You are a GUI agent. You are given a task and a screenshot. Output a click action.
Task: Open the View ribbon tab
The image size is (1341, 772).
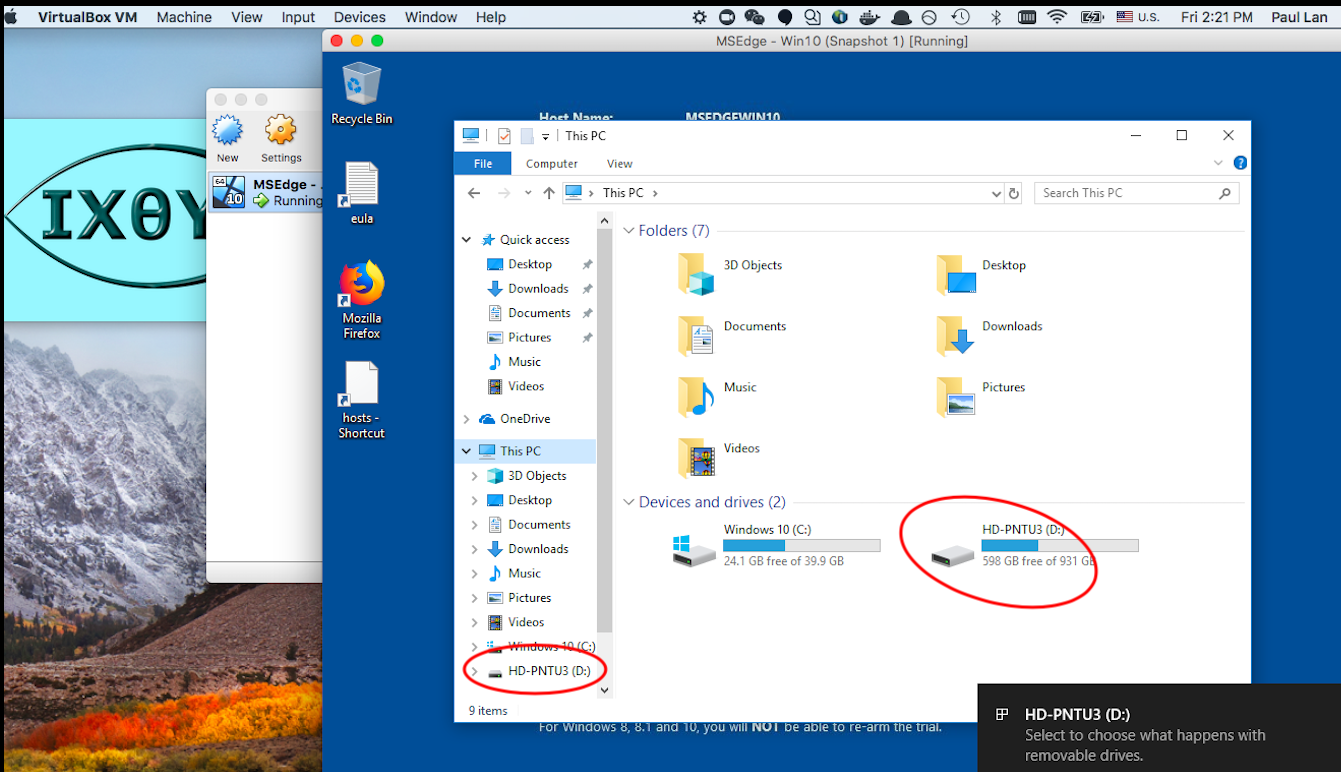(x=620, y=163)
